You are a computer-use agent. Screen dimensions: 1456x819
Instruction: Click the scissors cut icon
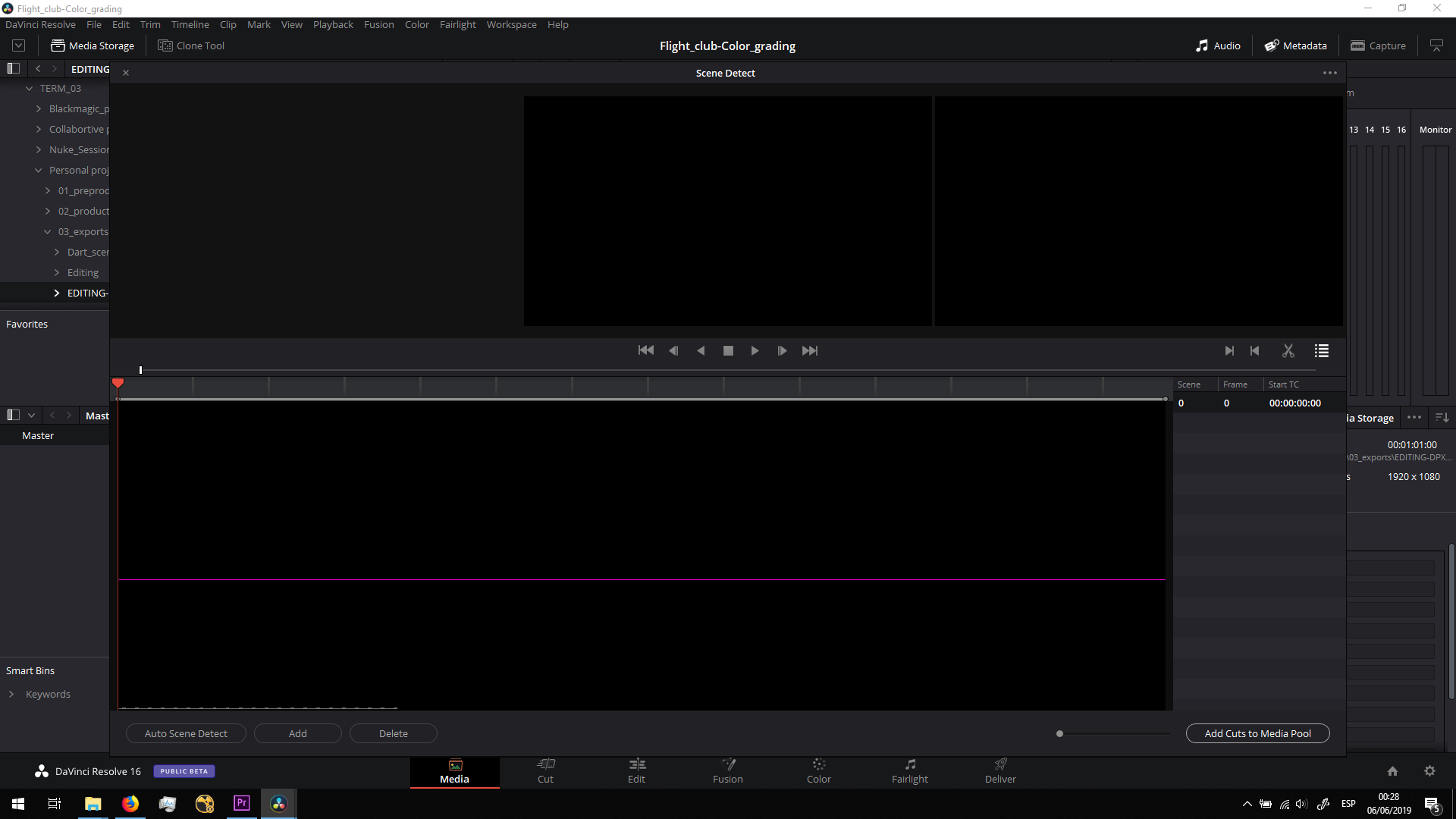point(1288,350)
